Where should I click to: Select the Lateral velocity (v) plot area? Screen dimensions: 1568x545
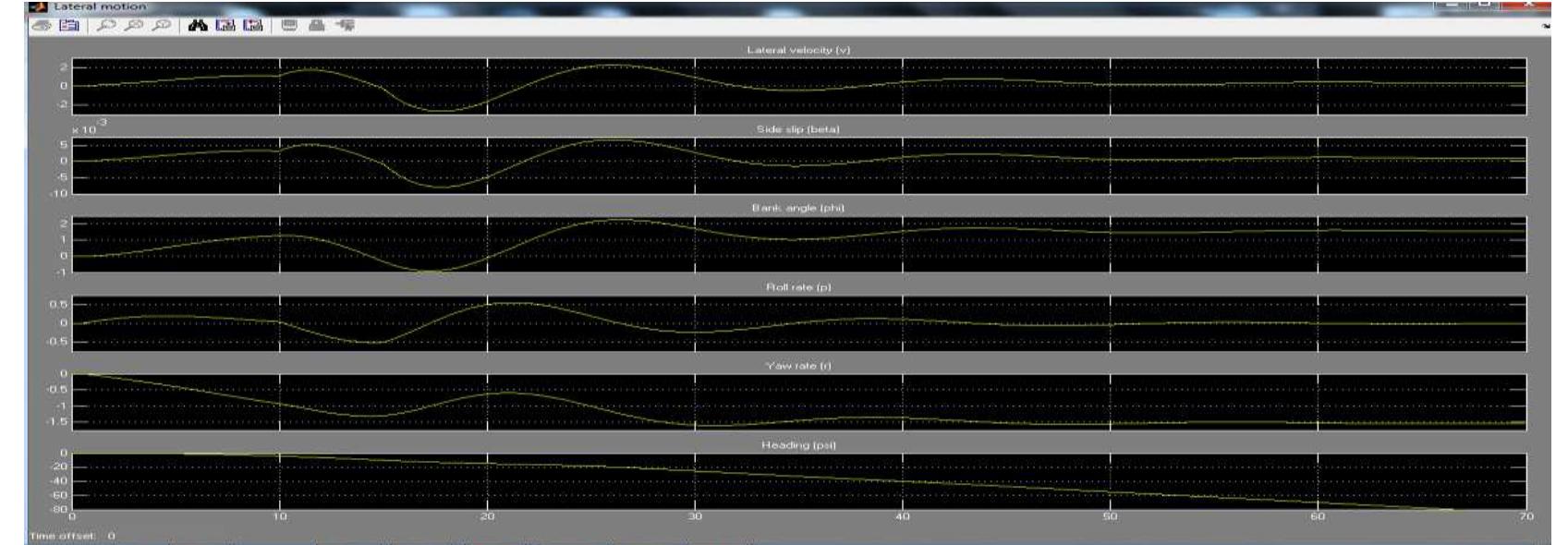click(x=799, y=86)
